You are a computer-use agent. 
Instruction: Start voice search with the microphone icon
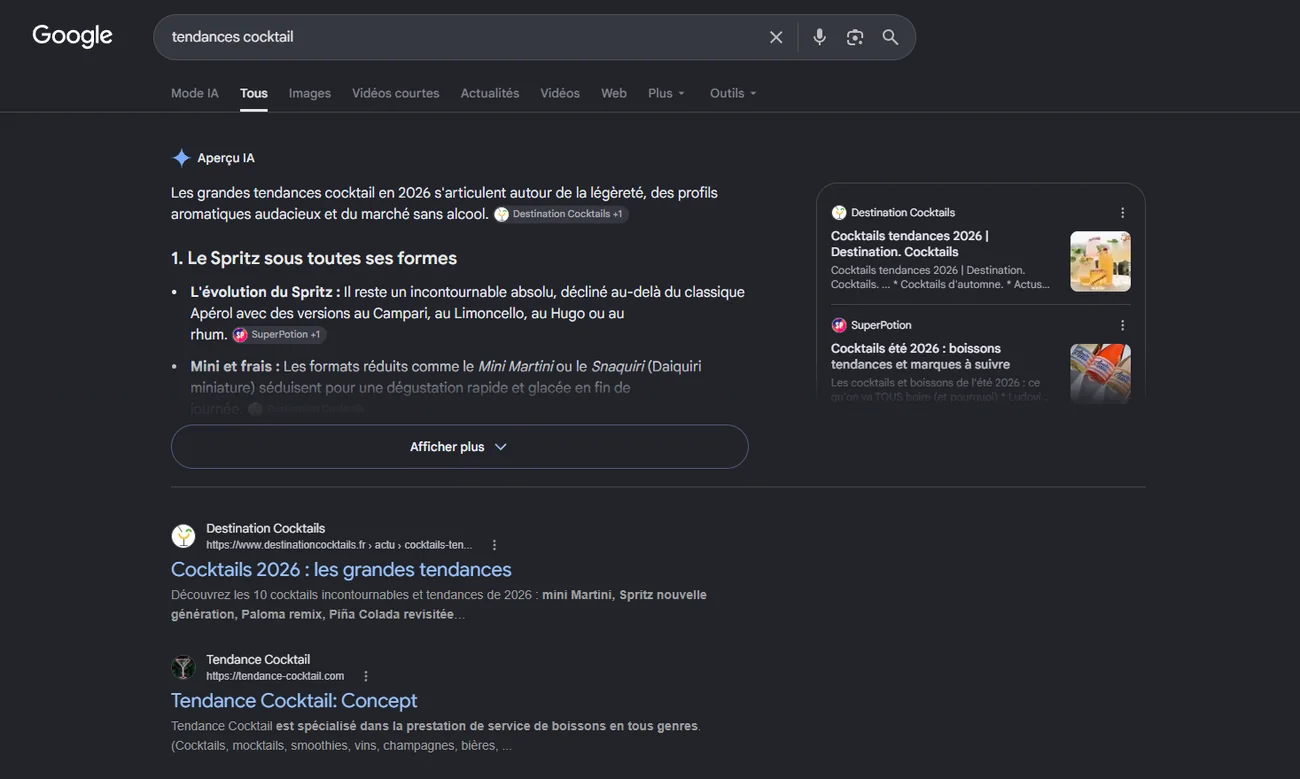coord(820,37)
